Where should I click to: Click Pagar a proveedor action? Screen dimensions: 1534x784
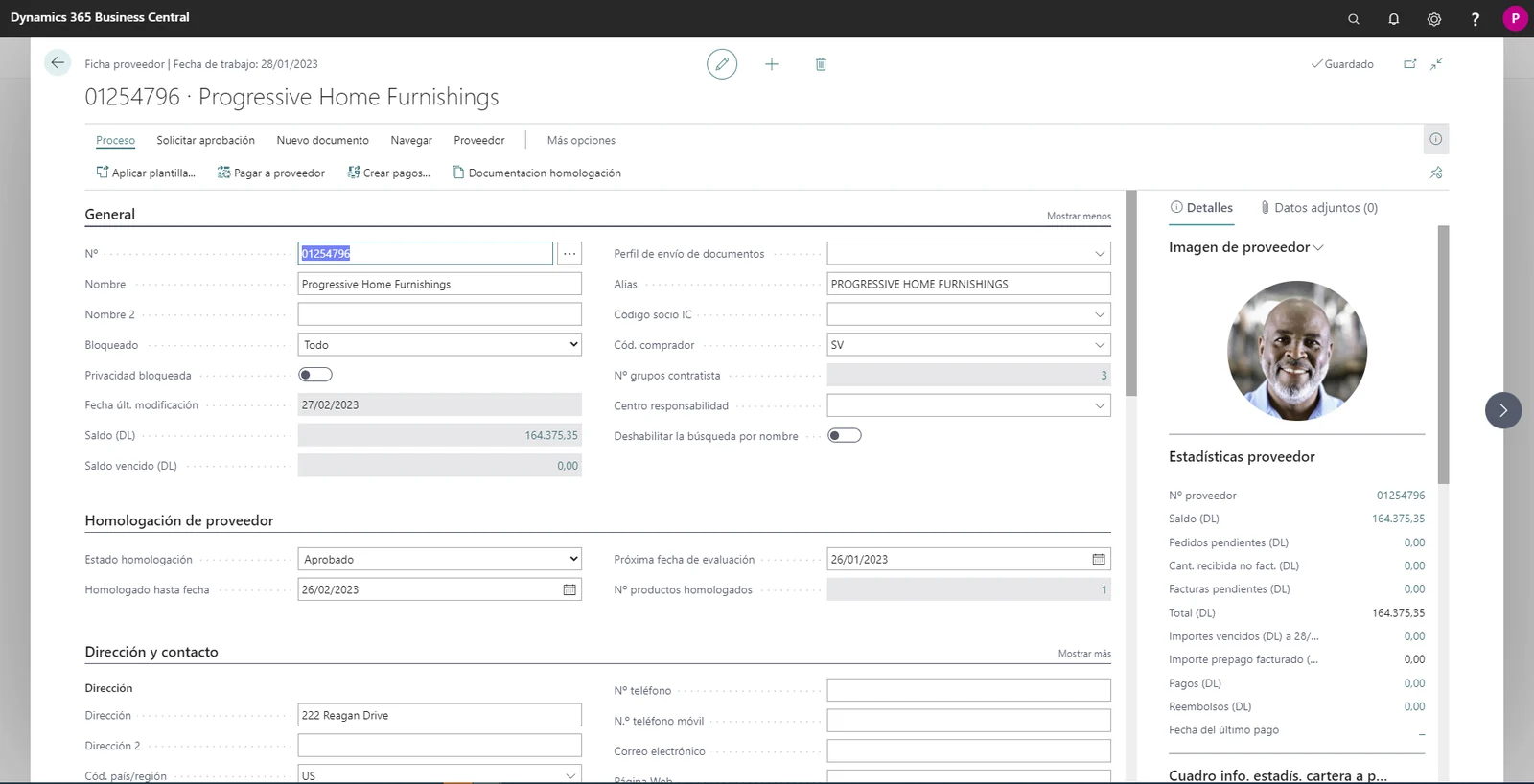click(271, 173)
